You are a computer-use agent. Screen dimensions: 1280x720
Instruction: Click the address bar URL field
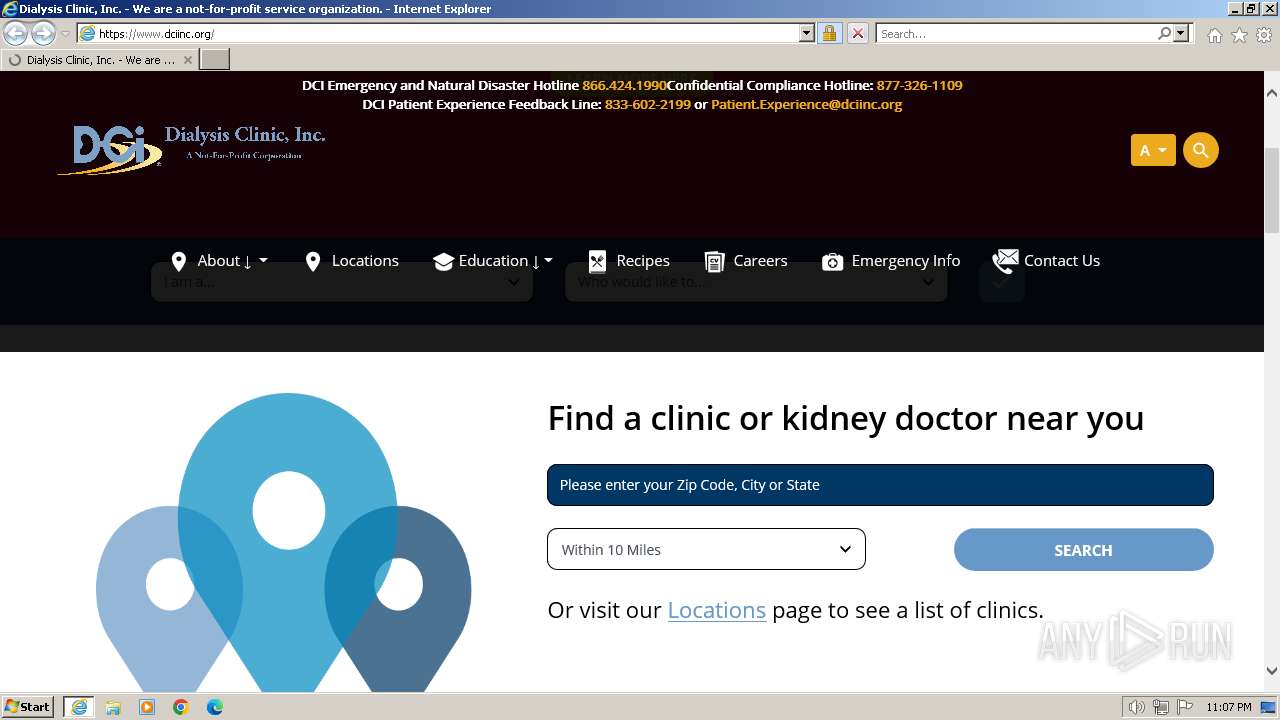tap(447, 33)
